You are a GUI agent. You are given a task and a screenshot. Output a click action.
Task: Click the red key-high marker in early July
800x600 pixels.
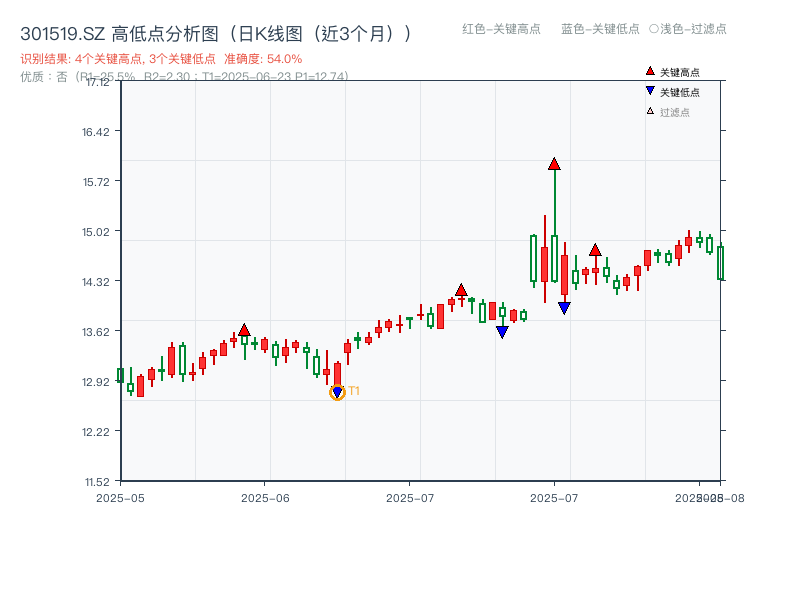(x=460, y=289)
